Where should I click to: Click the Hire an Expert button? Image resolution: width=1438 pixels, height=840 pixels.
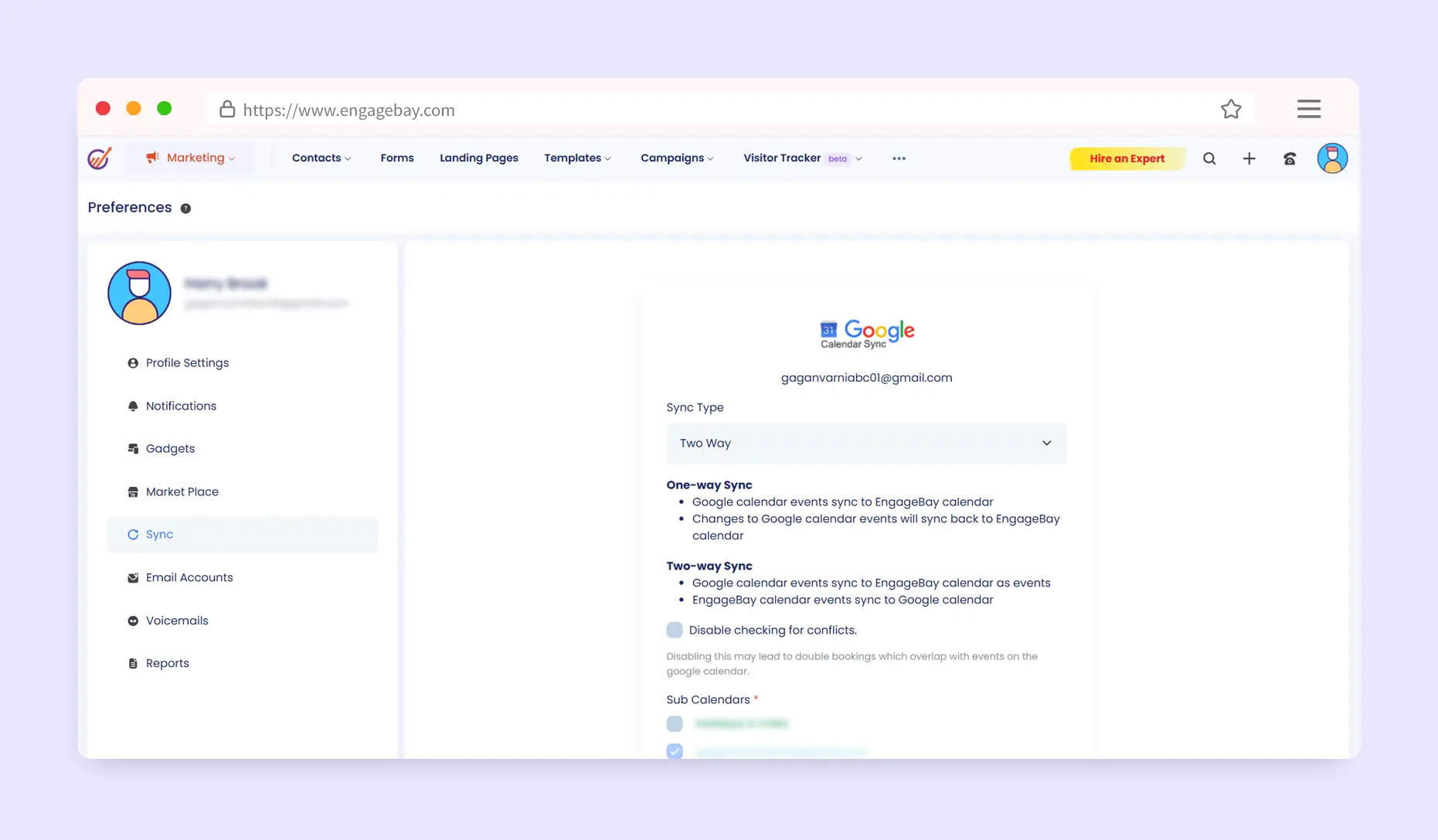coord(1127,158)
